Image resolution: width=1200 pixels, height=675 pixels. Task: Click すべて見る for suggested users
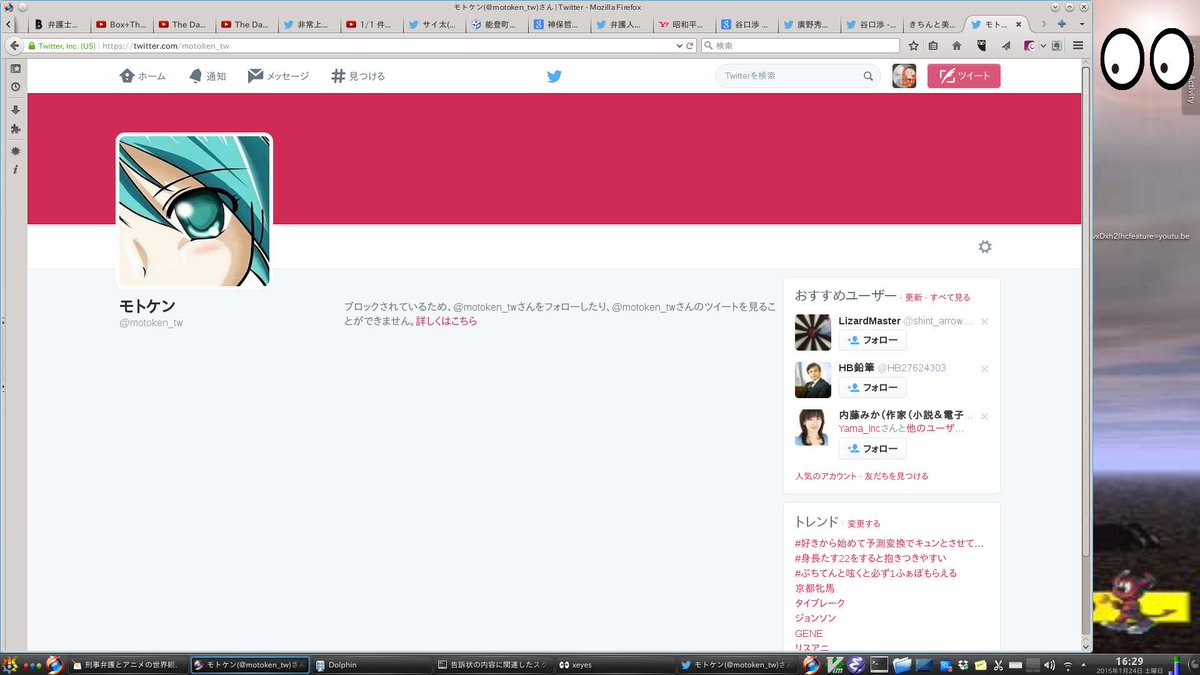pyautogui.click(x=950, y=297)
